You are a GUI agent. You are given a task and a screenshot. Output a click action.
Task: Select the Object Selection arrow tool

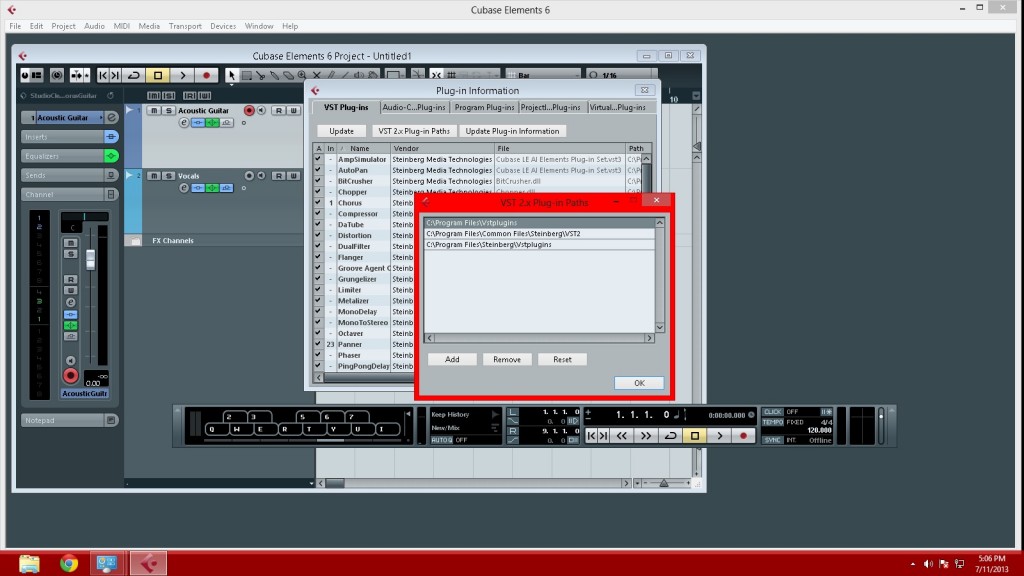231,75
